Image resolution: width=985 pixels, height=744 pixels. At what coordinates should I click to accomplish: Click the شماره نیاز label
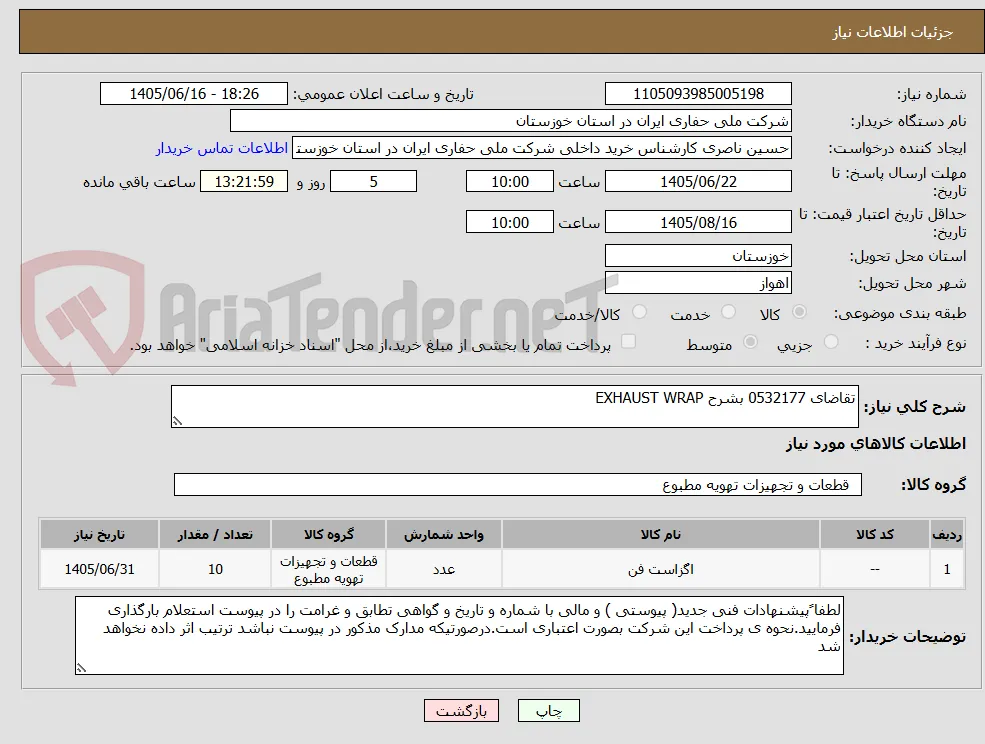click(931, 94)
